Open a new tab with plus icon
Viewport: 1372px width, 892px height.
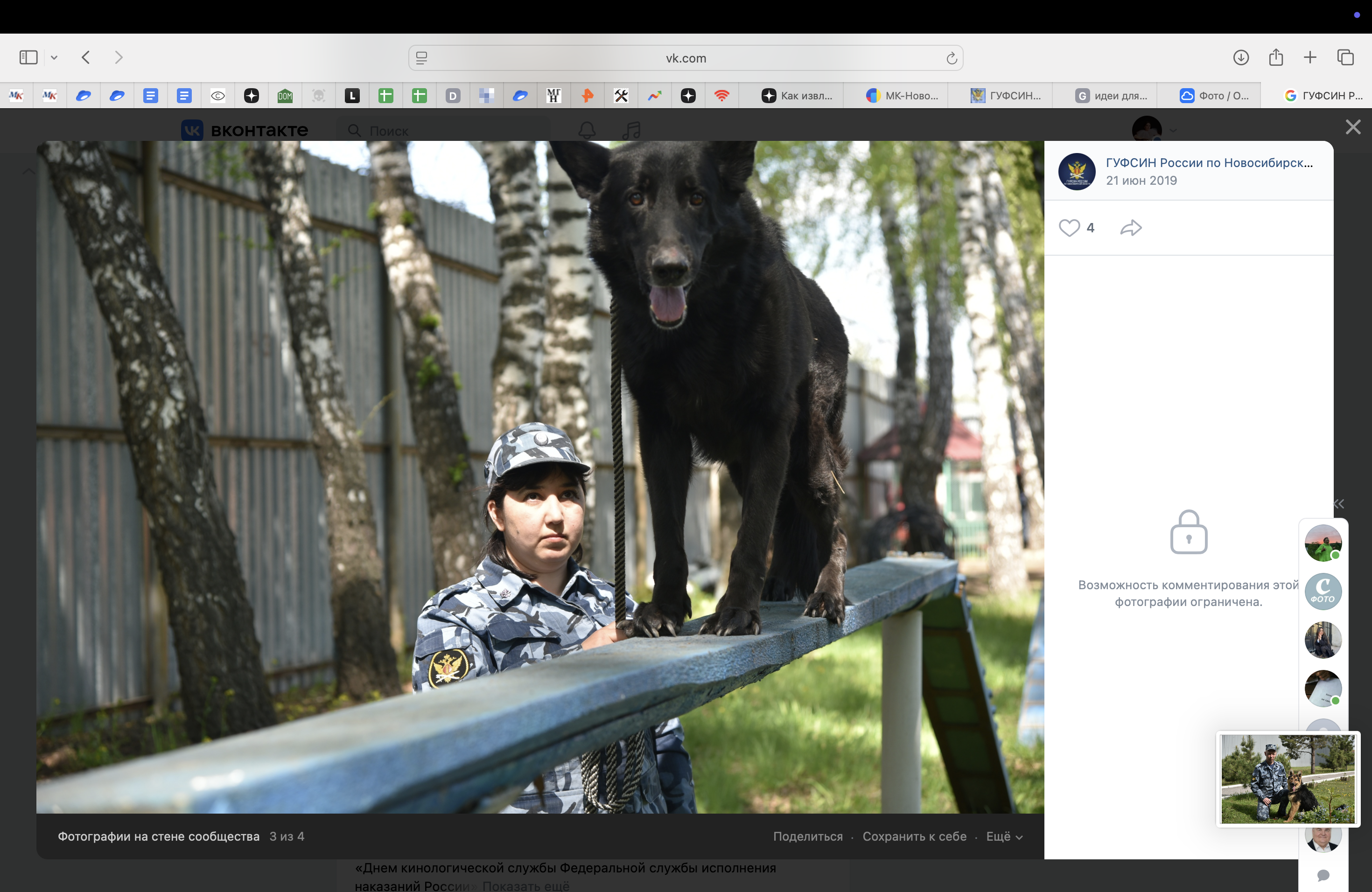pos(1310,58)
